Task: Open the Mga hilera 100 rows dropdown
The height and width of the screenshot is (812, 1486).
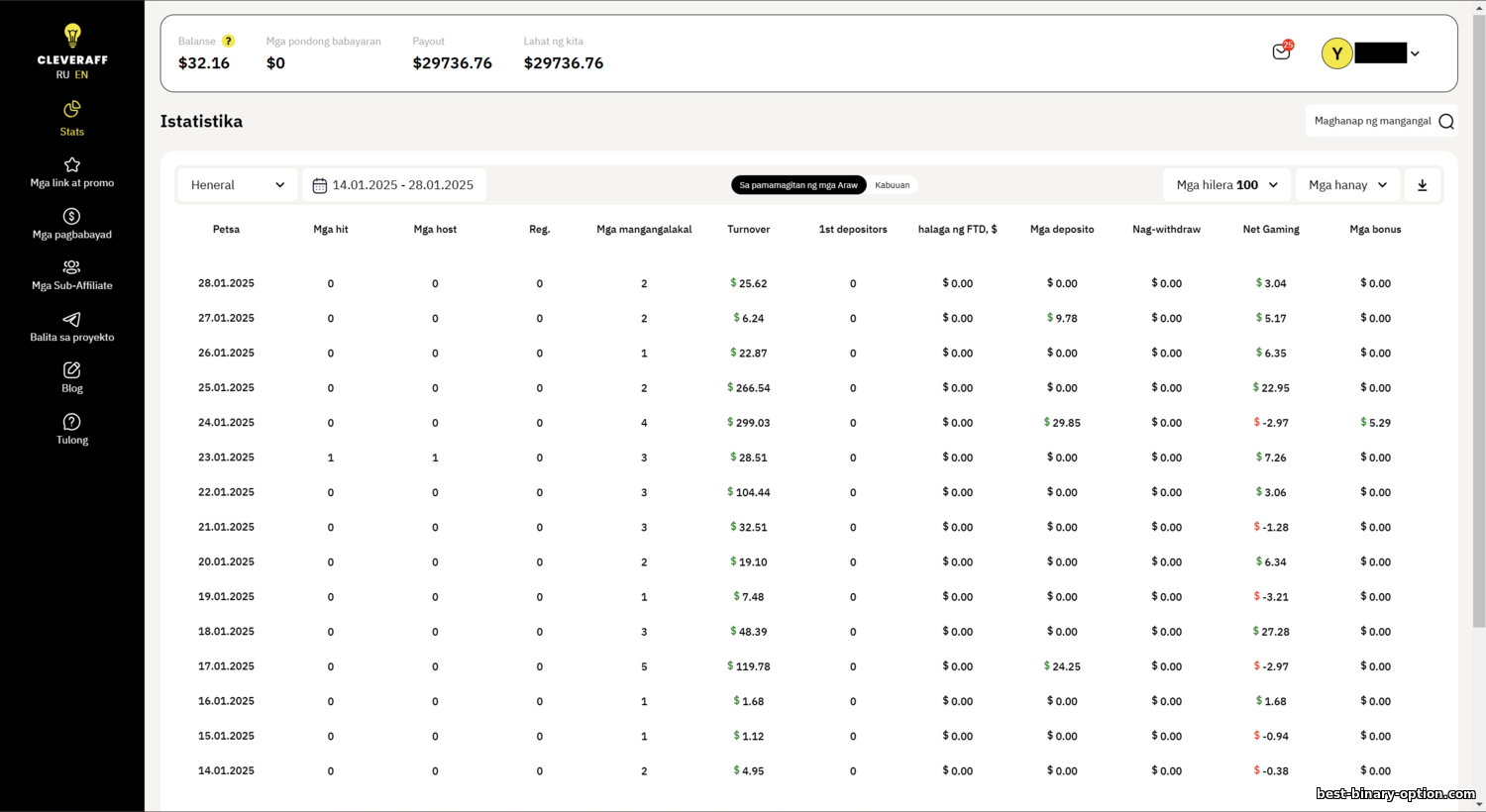Action: coord(1226,185)
